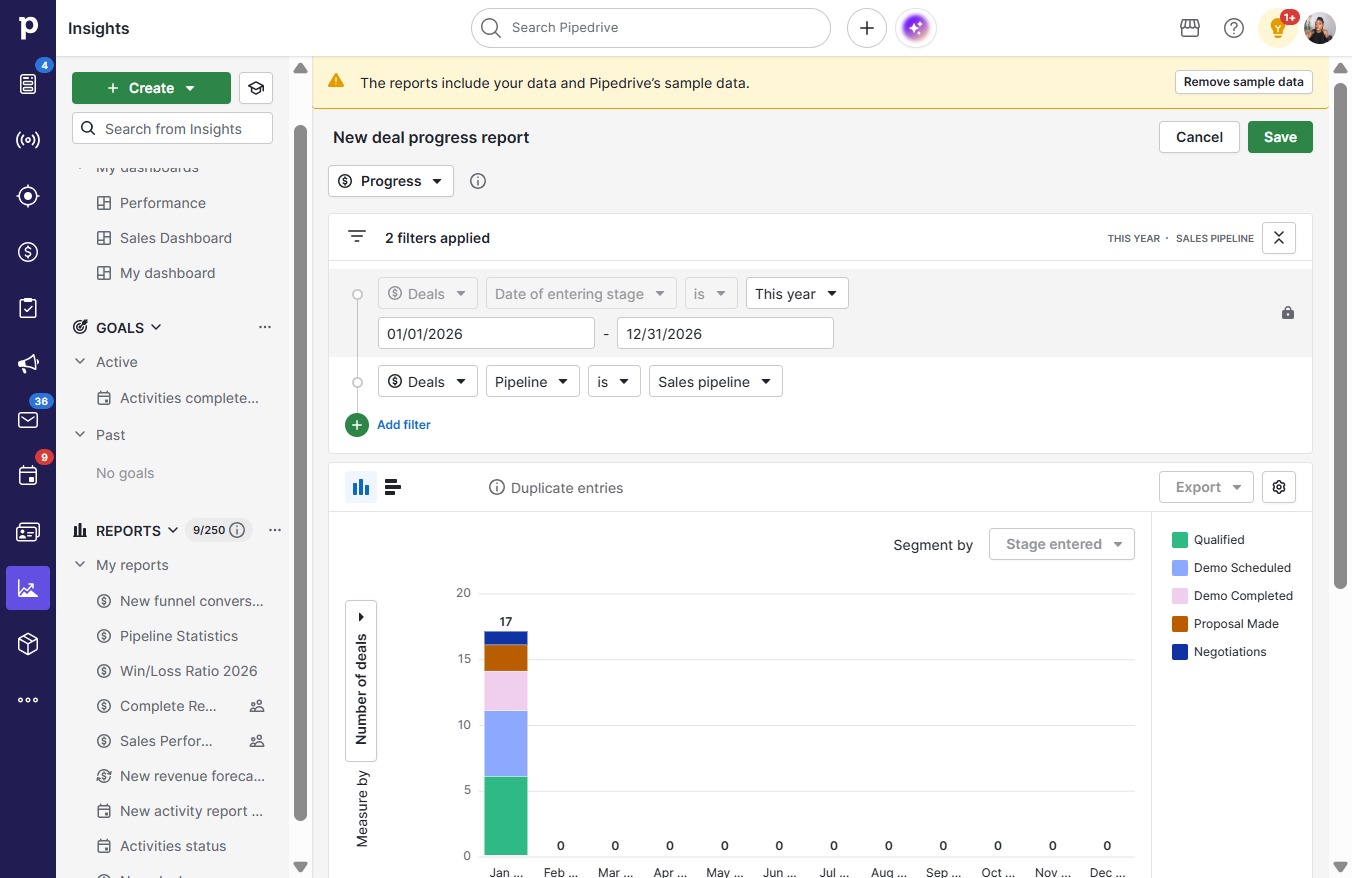Click the Cancel button
1352x878 pixels.
(x=1199, y=137)
